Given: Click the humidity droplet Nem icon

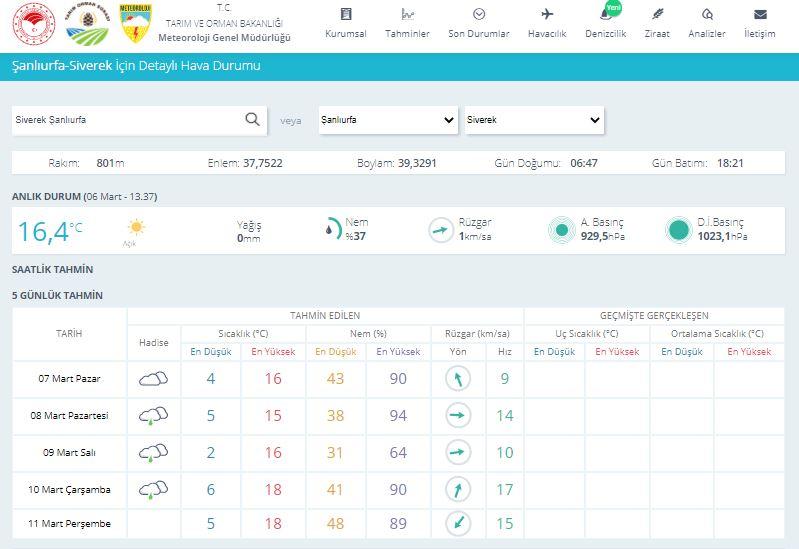Looking at the screenshot, I should click(333, 229).
